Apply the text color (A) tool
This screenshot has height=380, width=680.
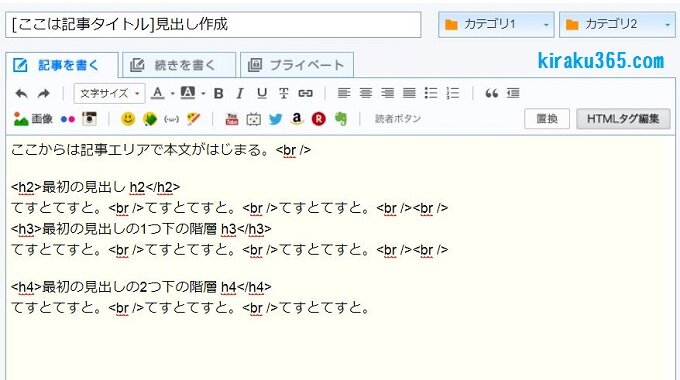pyautogui.click(x=158, y=93)
